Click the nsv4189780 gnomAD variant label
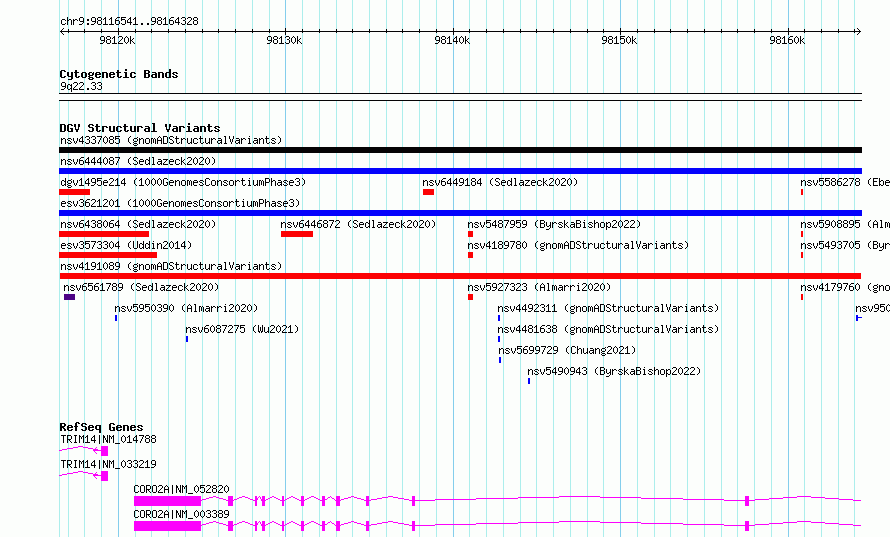Viewport: 890px width, 537px height. coord(578,245)
